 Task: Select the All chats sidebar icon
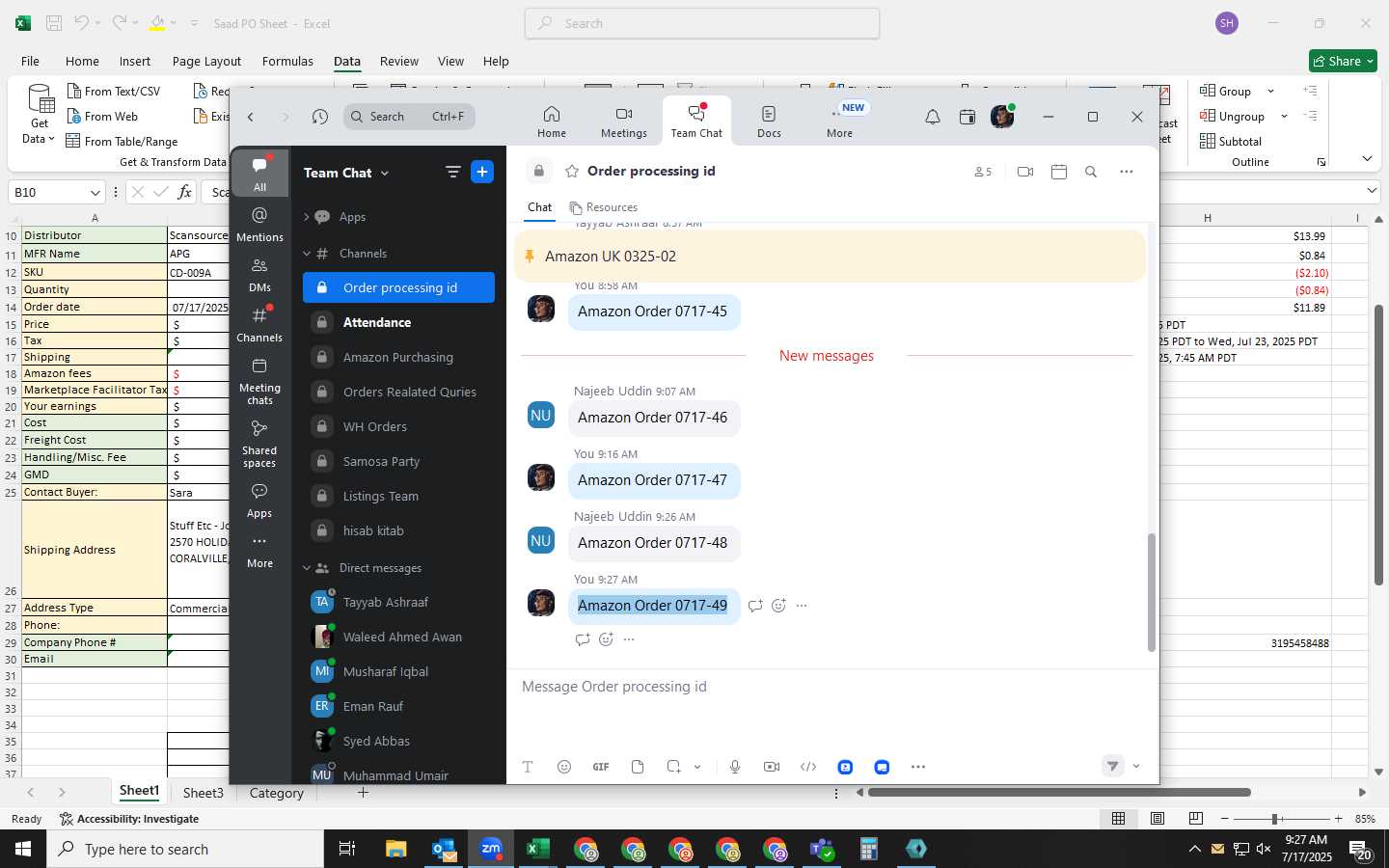259,174
